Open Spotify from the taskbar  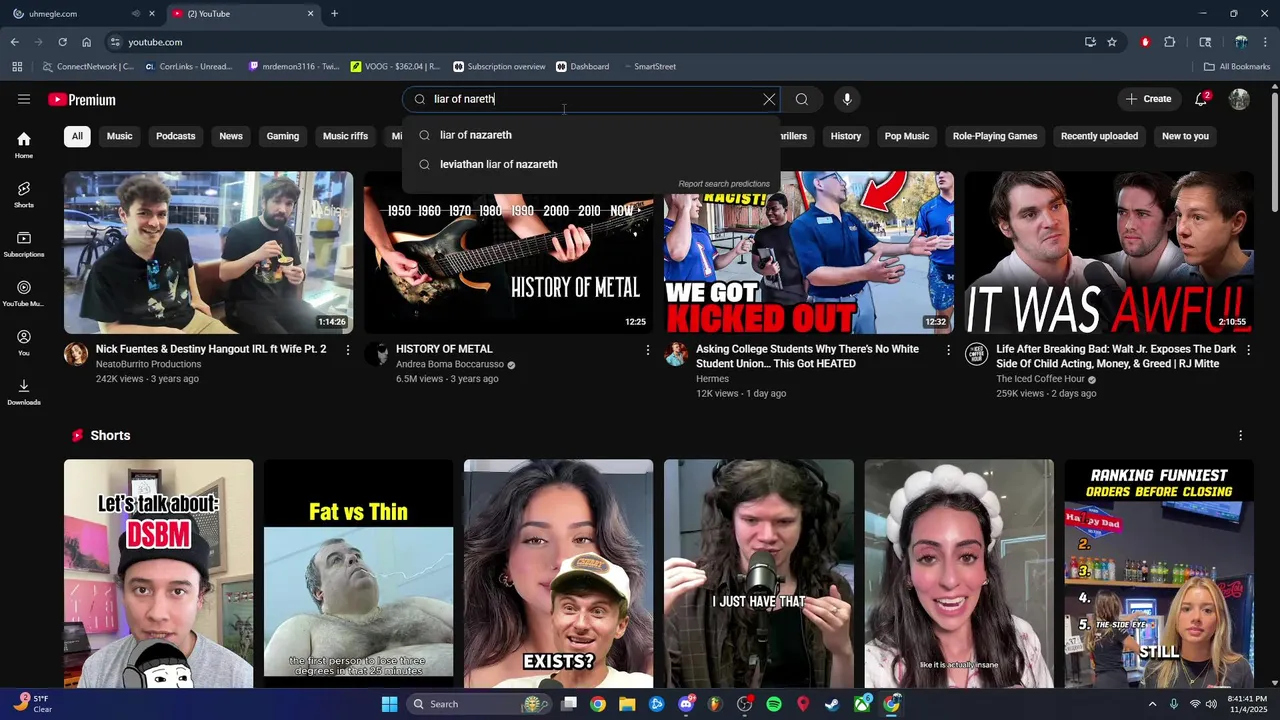click(x=773, y=704)
